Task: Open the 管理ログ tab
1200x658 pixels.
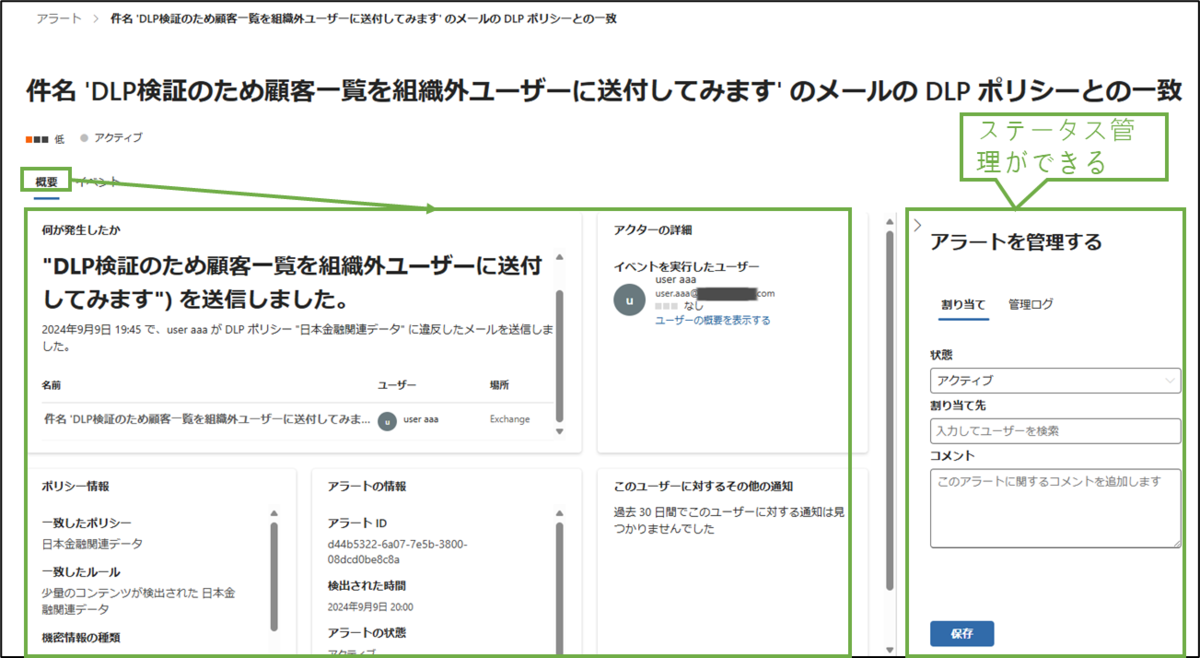Action: click(x=1030, y=304)
